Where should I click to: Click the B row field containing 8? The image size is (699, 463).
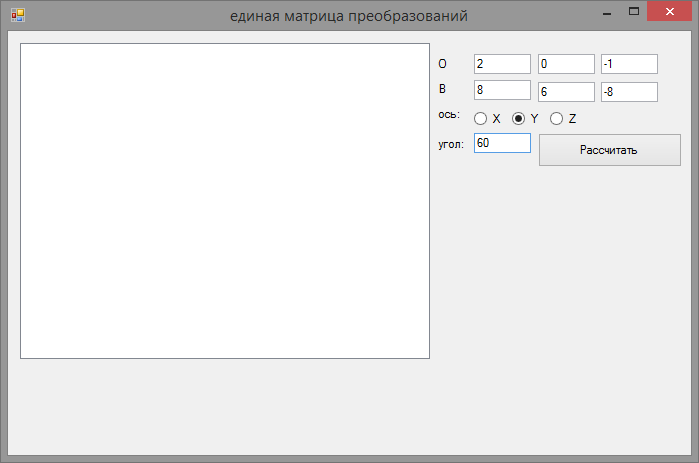(x=502, y=90)
